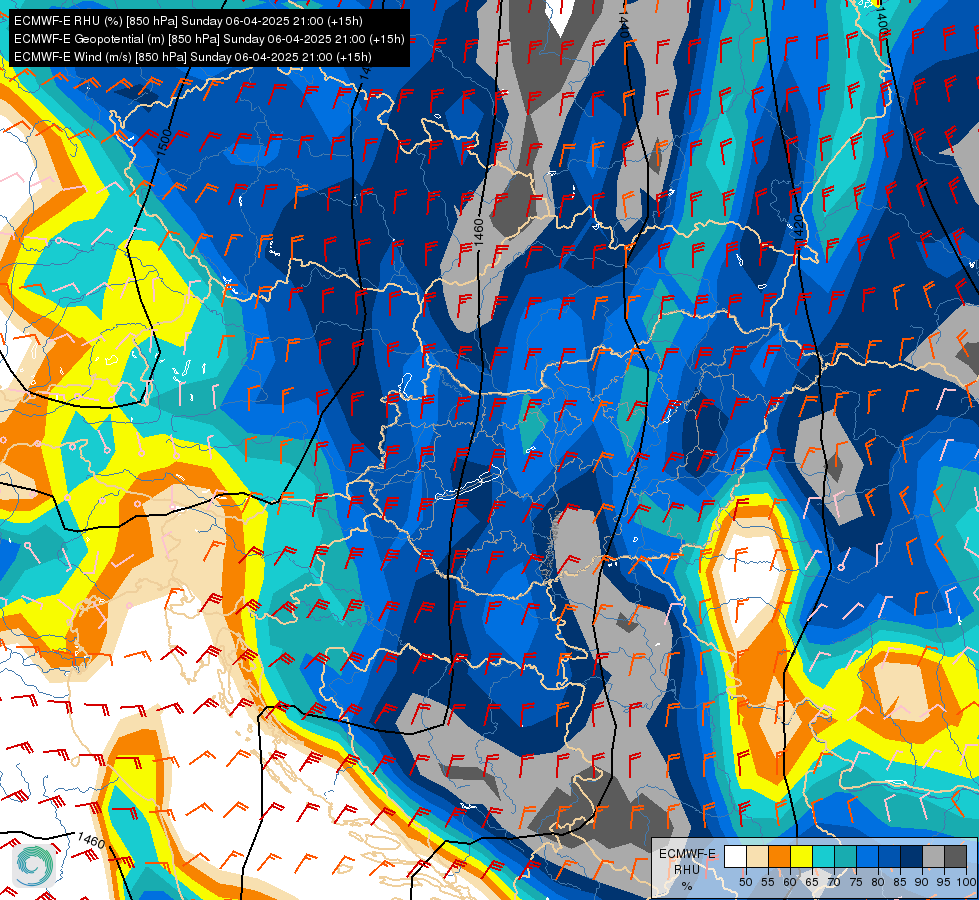
Task: Select the ECMWF-E Geopotential (m) header line
Action: click(x=209, y=39)
